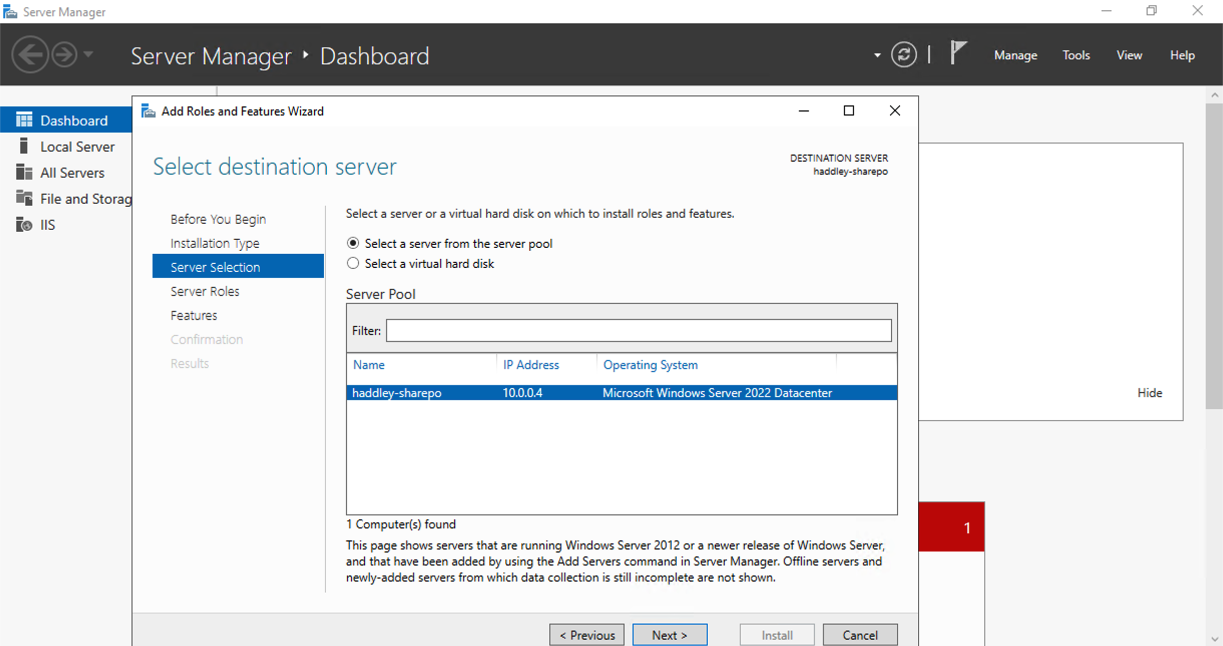Close the Add Roles and Features Wizard
The width and height of the screenshot is (1223, 646).
895,111
